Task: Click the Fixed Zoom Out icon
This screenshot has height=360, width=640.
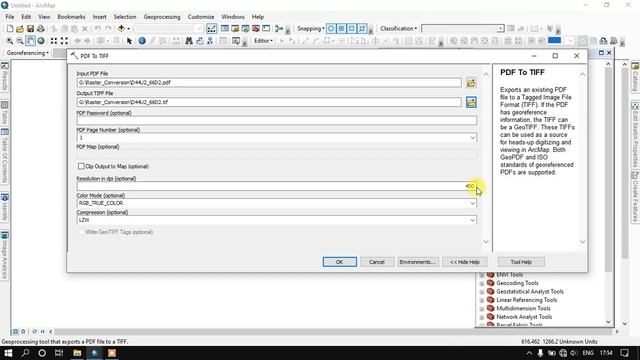Action: [64, 41]
